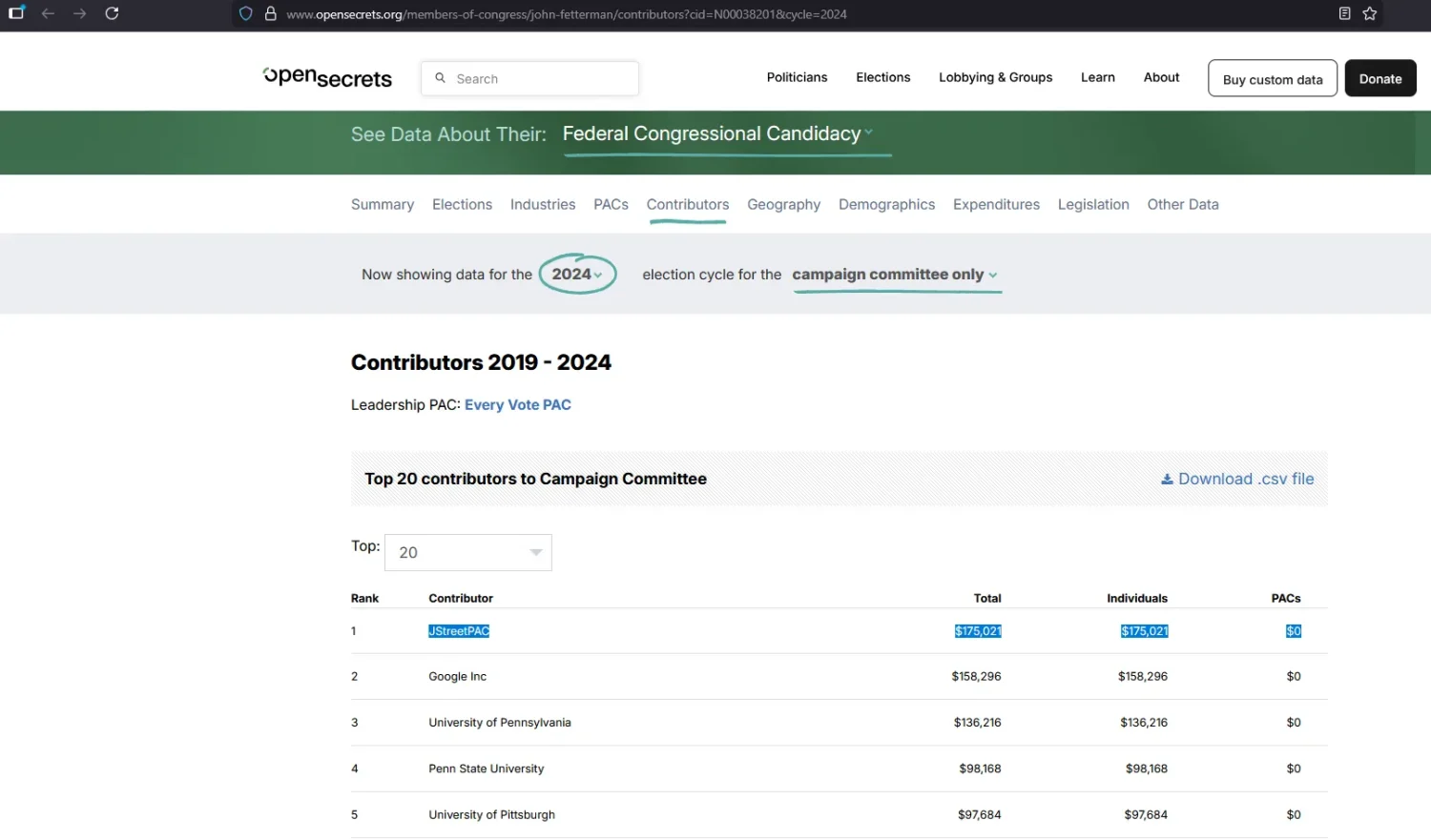The height and width of the screenshot is (840, 1431).
Task: Click Penn State University total $98,168
Action: tap(980, 768)
